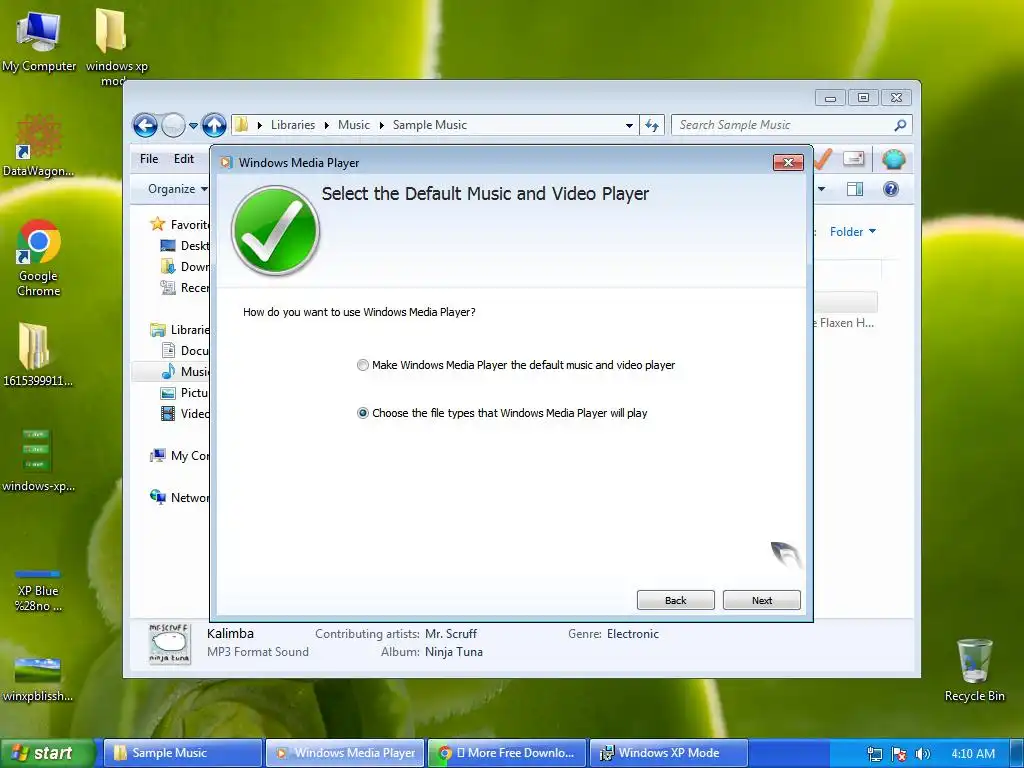Select Videos in the navigation pane
This screenshot has width=1024, height=768.
(185, 413)
